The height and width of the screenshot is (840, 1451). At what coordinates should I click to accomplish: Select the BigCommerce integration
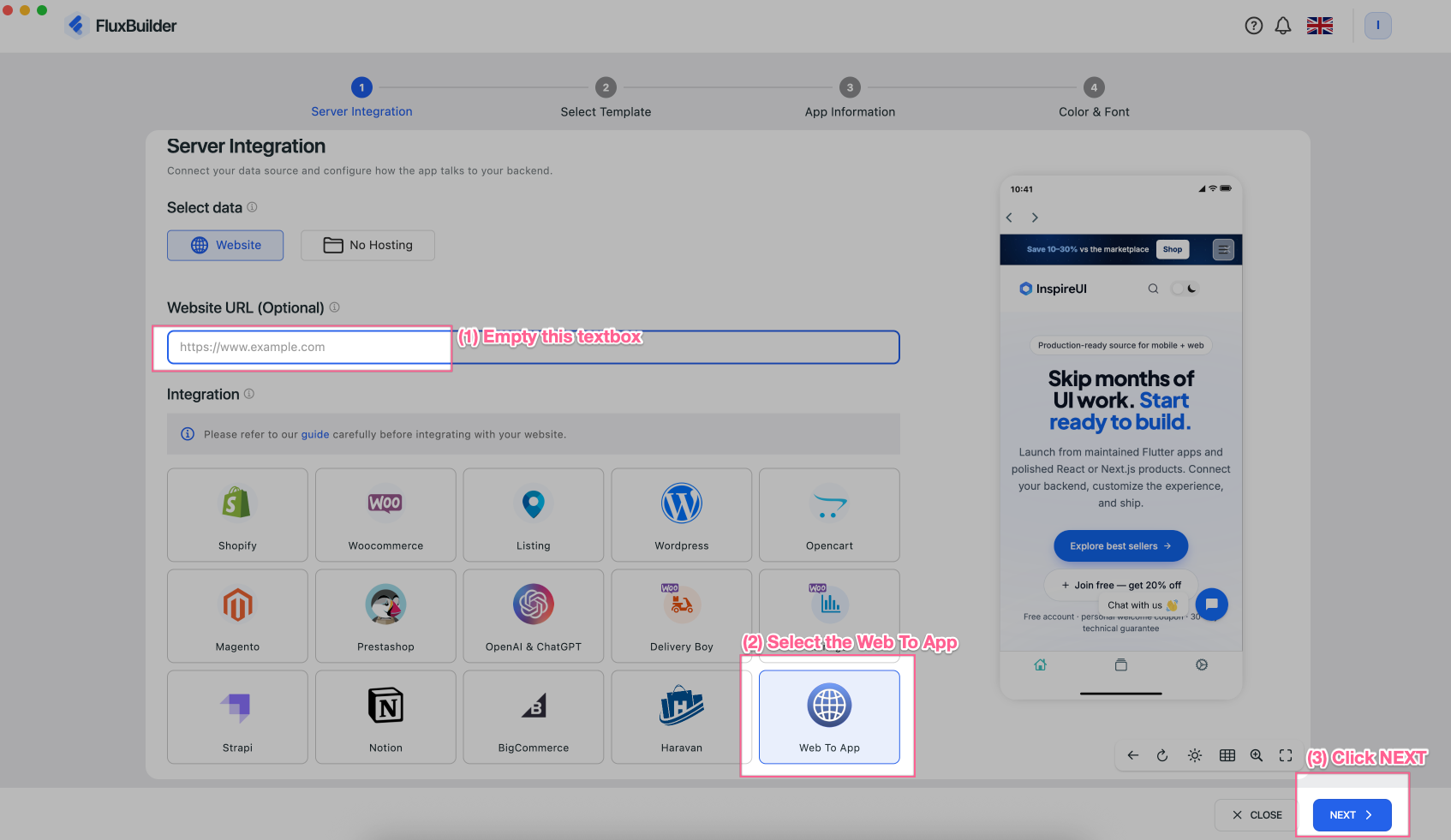(534, 717)
